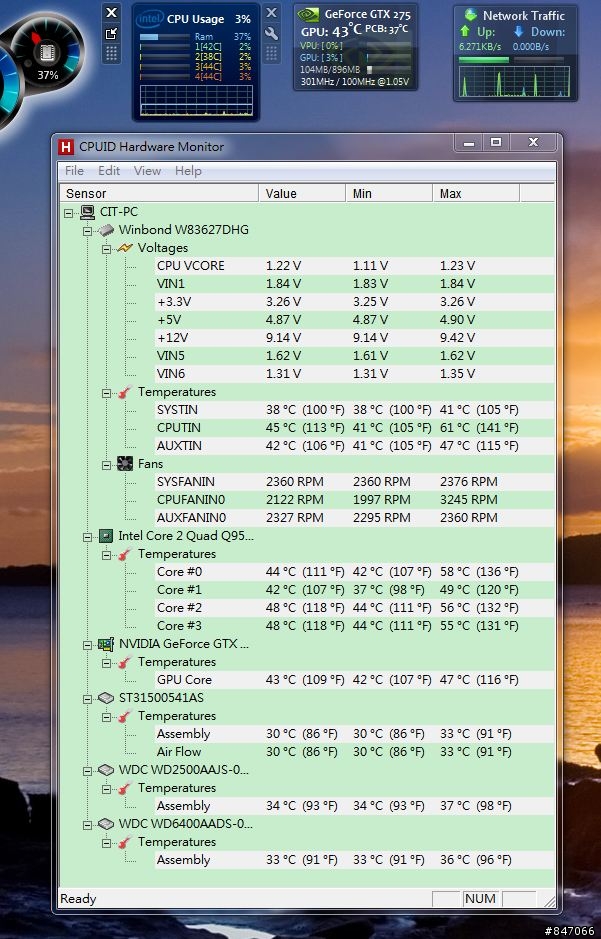Select the +12V voltage row
Screen dimensions: 601x939
354,338
